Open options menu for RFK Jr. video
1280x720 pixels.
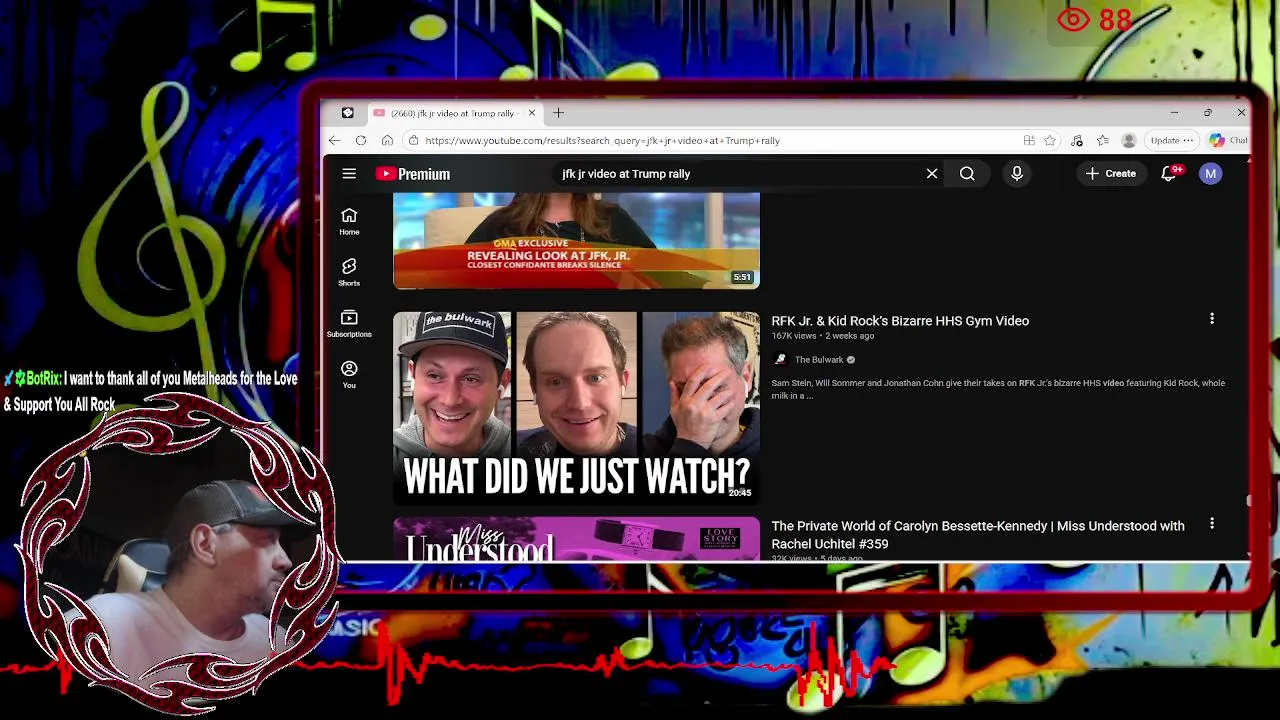tap(1212, 319)
